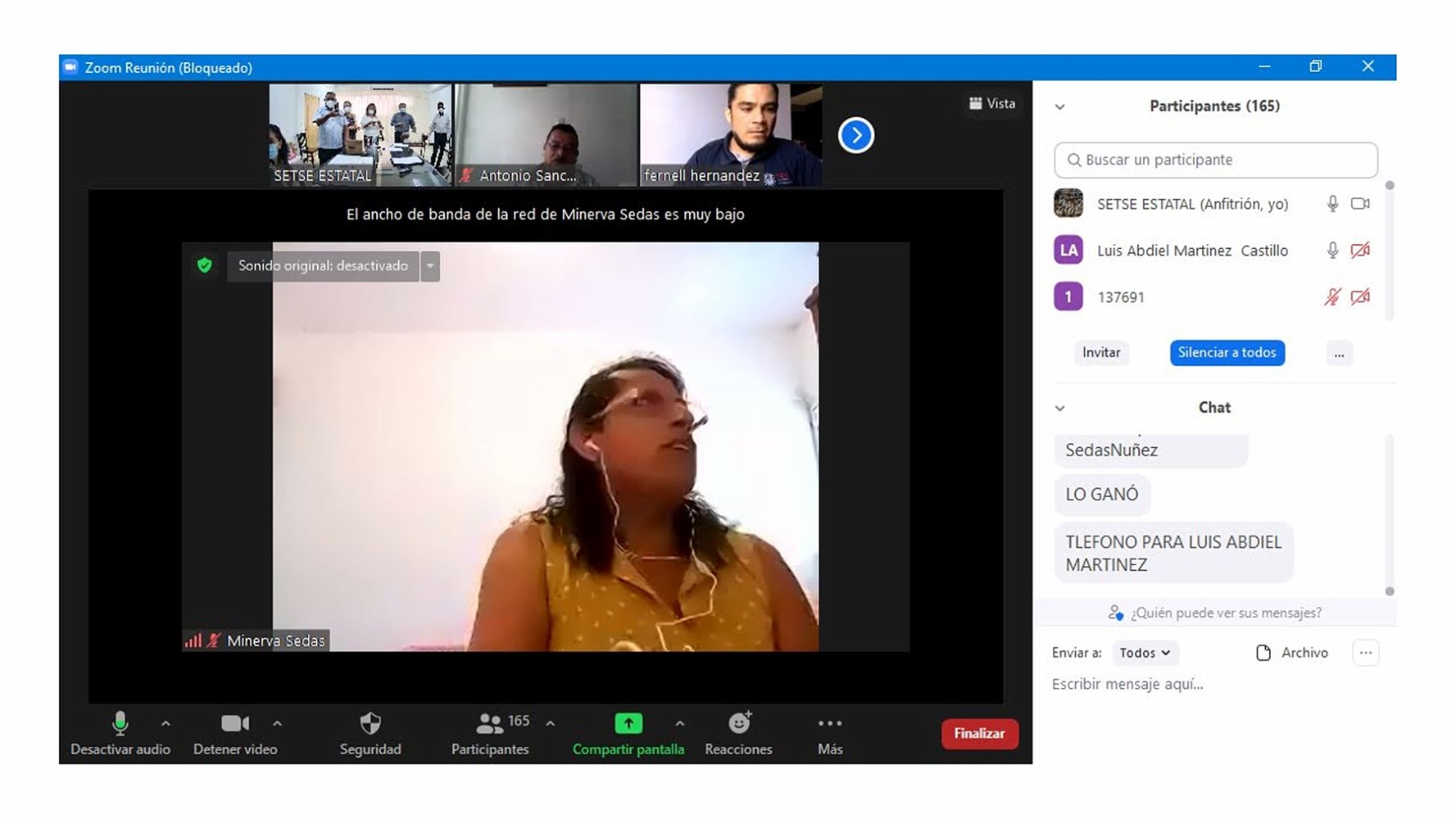Toggle SETSE ESTATAL microphone icon in list
The width and height of the screenshot is (1456, 819).
coord(1332,204)
